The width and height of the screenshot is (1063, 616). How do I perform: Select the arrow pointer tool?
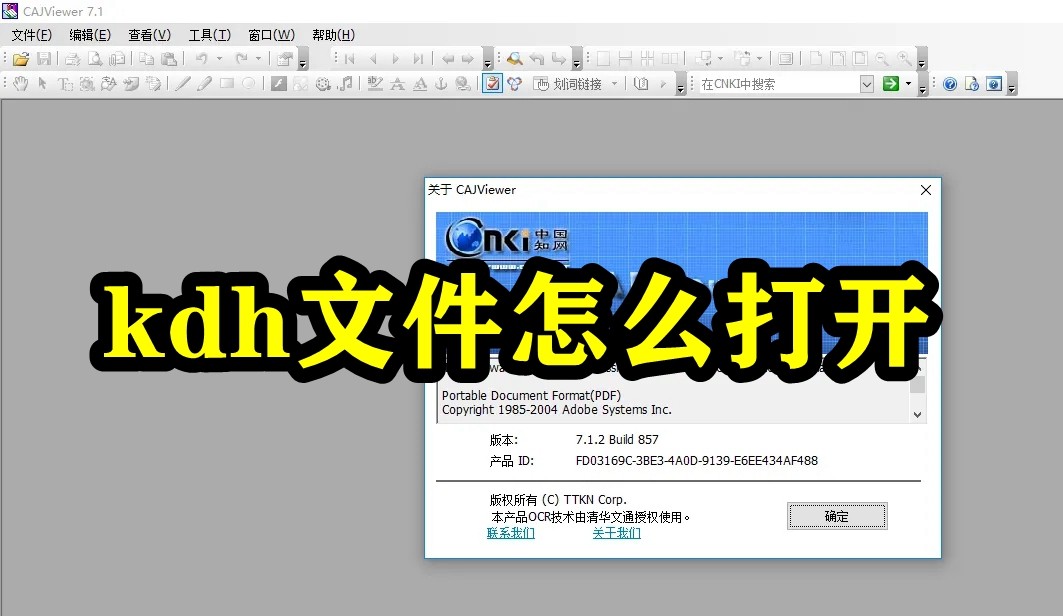43,83
